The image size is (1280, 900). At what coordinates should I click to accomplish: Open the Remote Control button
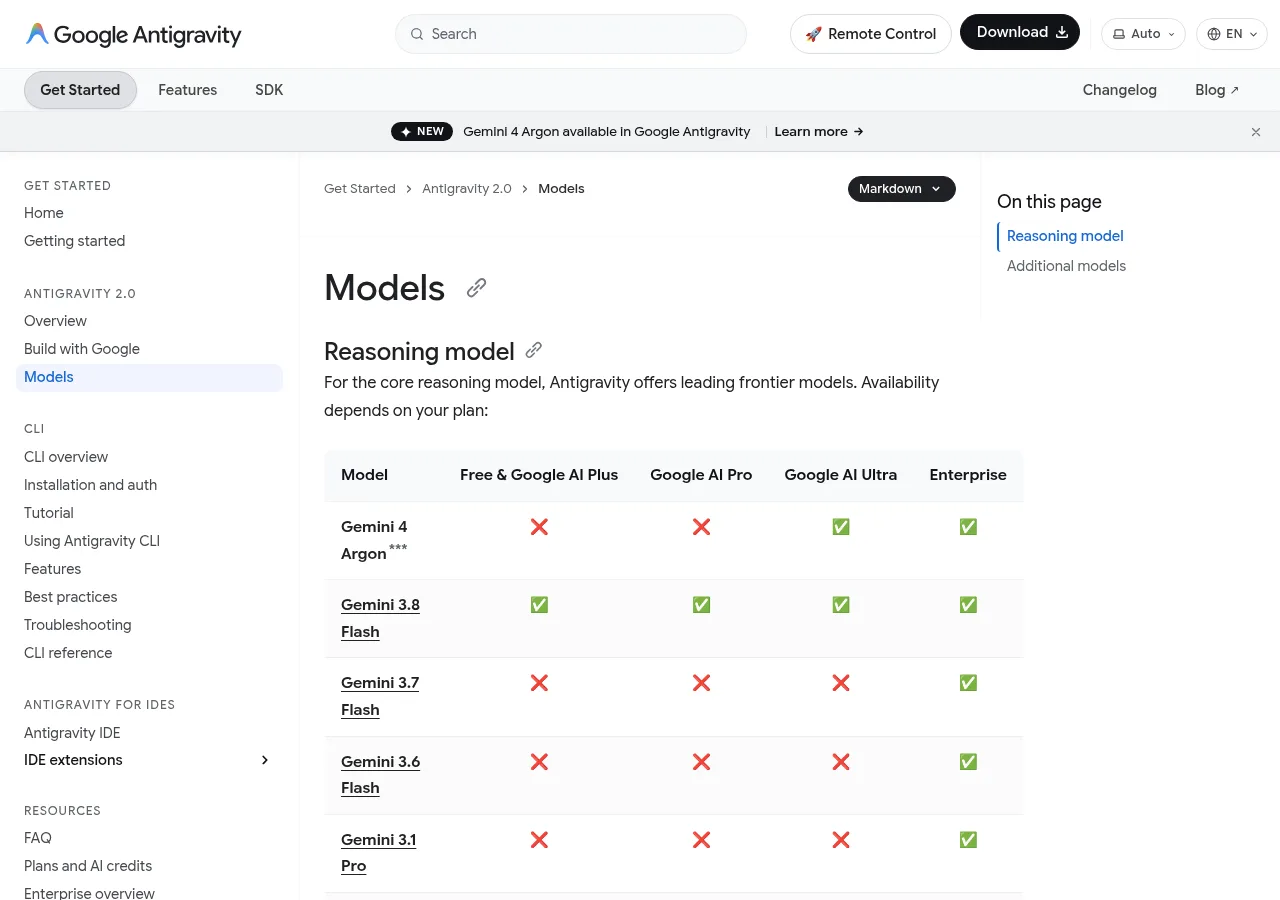[x=871, y=34]
